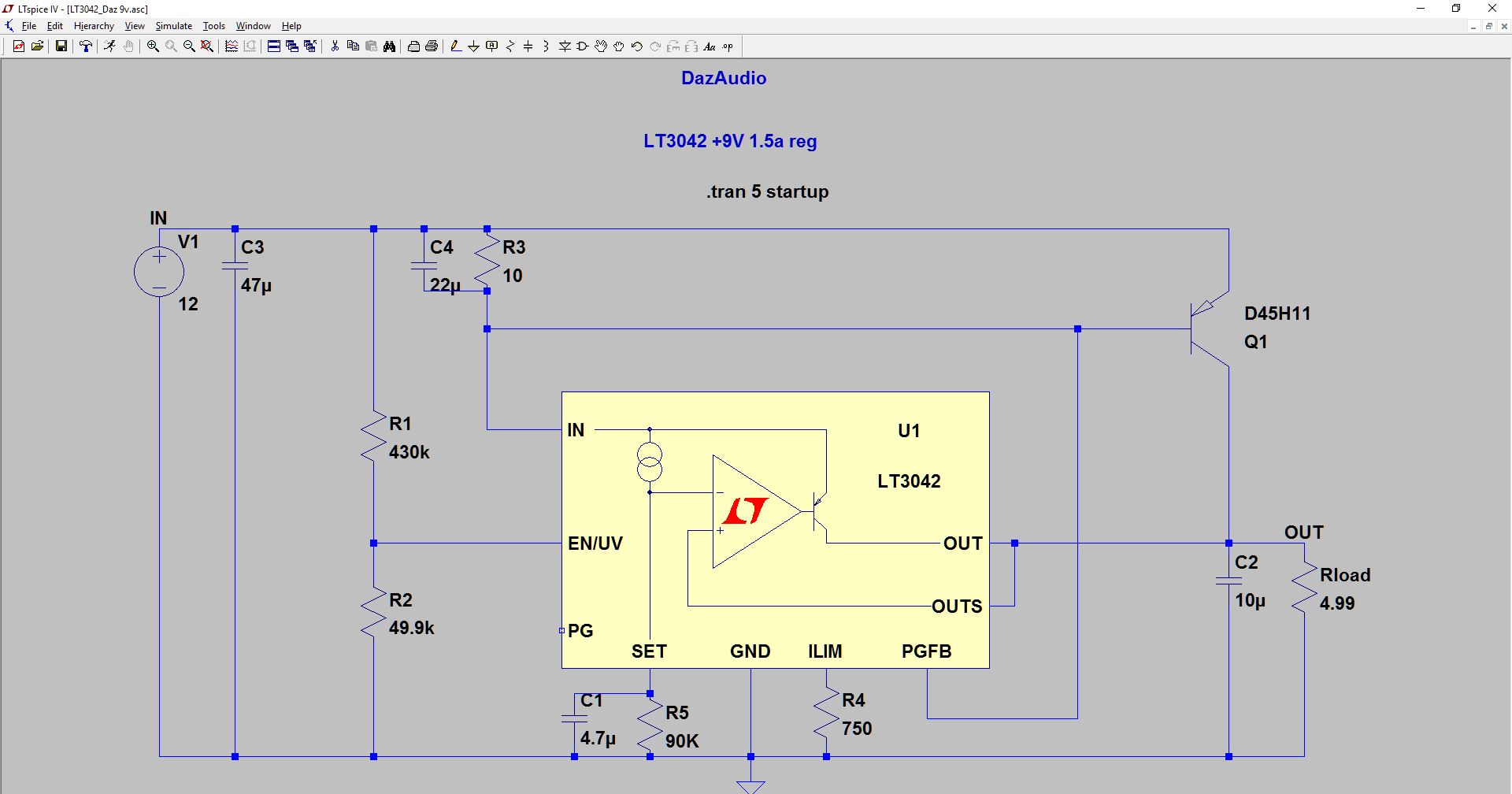The image size is (1512, 794).
Task: Open the Simulate menu
Action: 173,26
